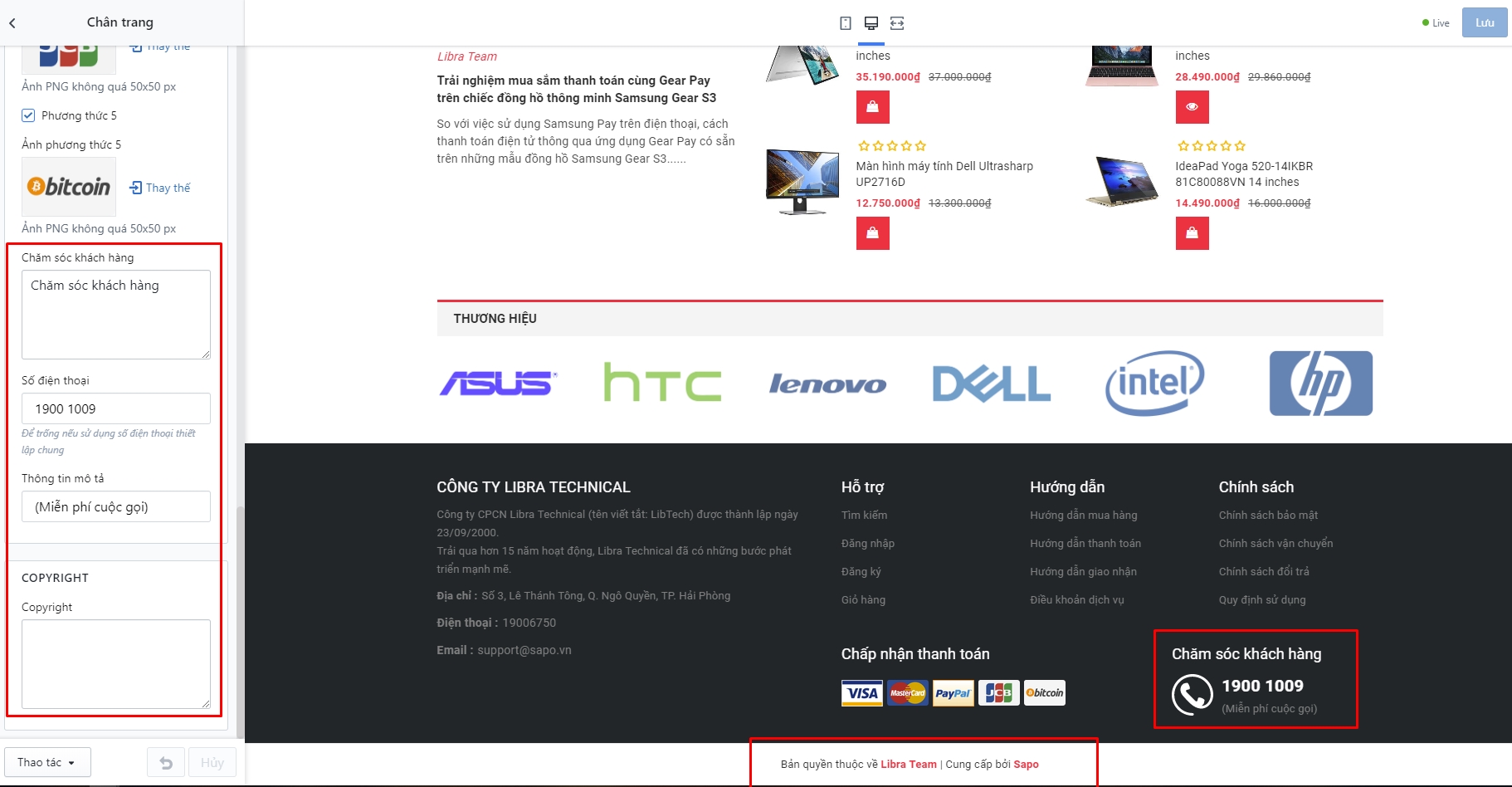Click the HTC brand logo
The width and height of the screenshot is (1512, 787).
point(662,383)
